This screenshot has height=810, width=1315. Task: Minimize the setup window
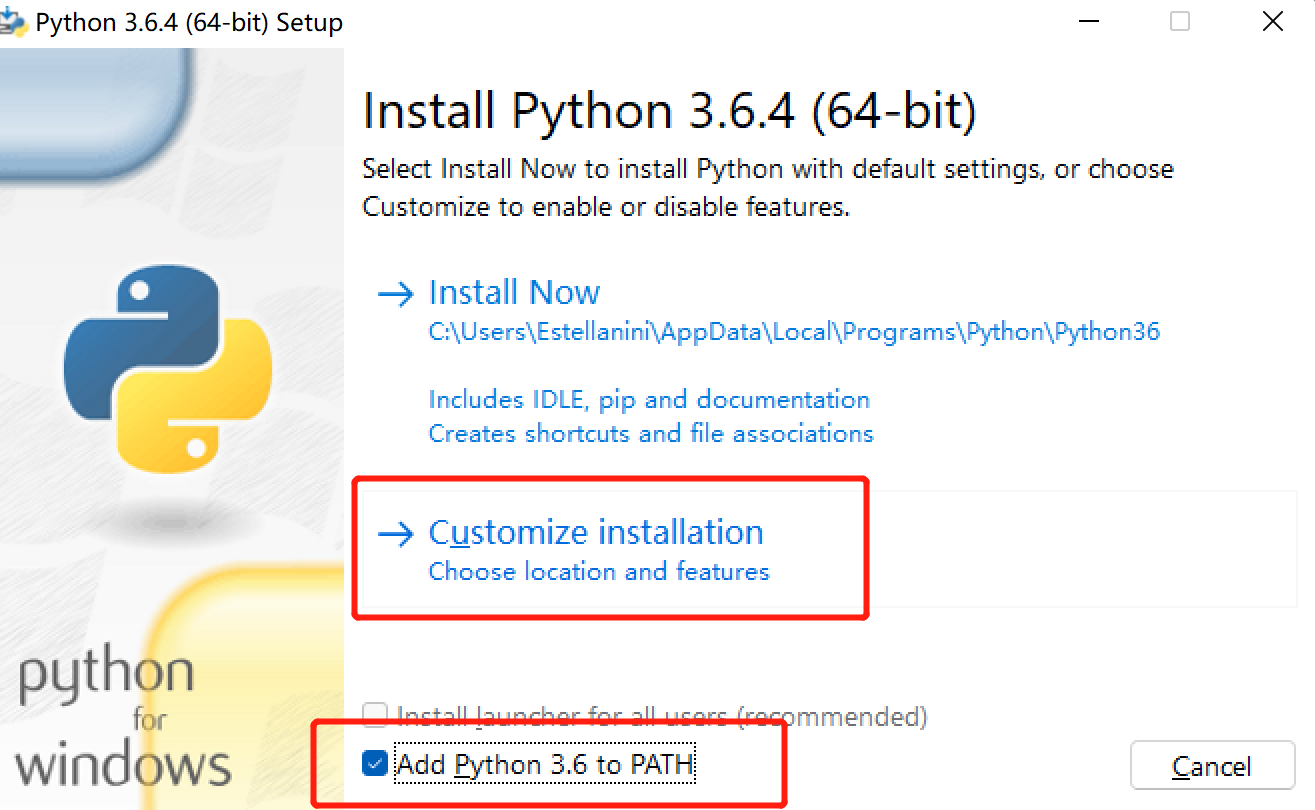(x=1089, y=21)
